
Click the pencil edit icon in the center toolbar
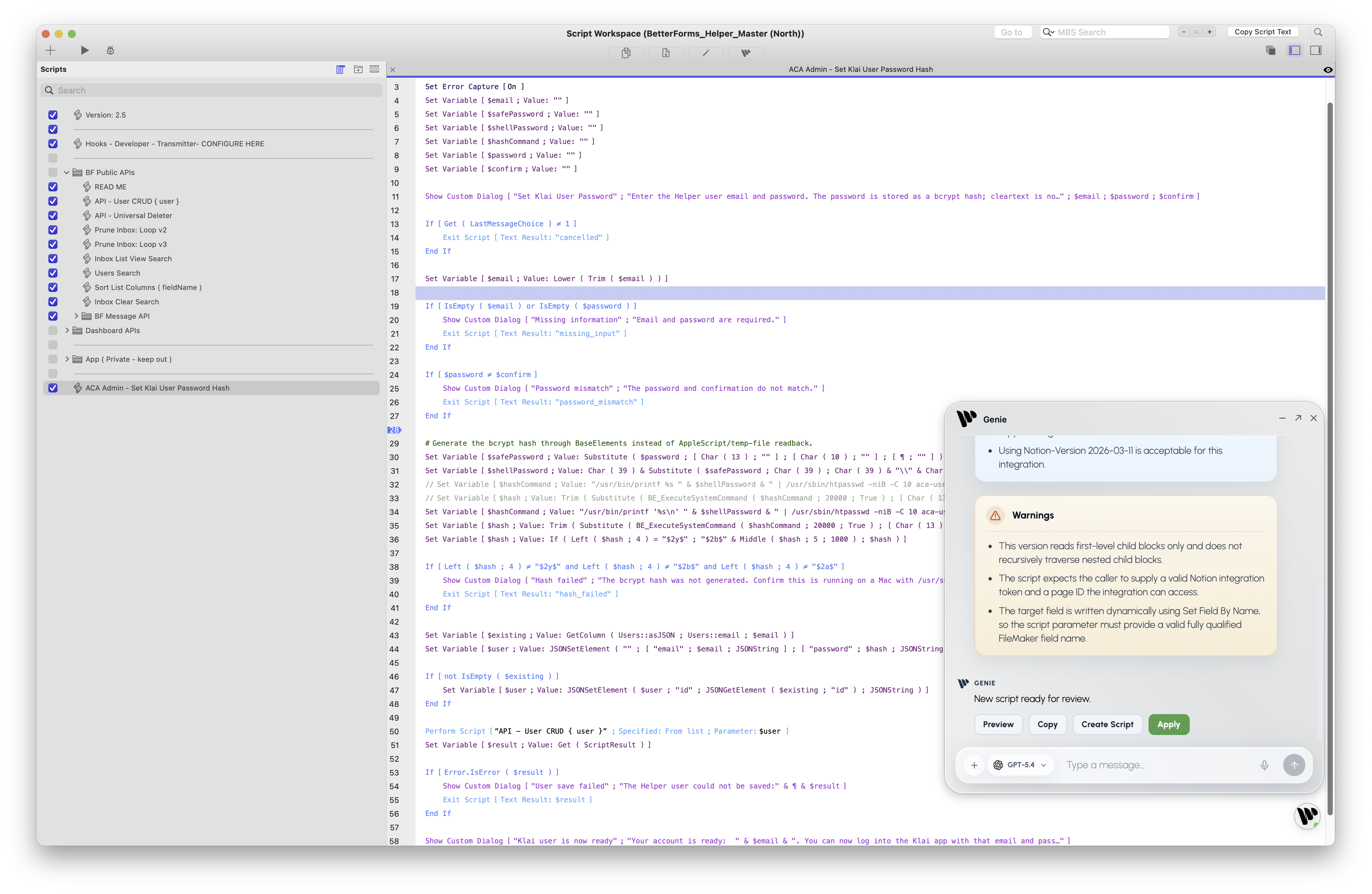706,53
